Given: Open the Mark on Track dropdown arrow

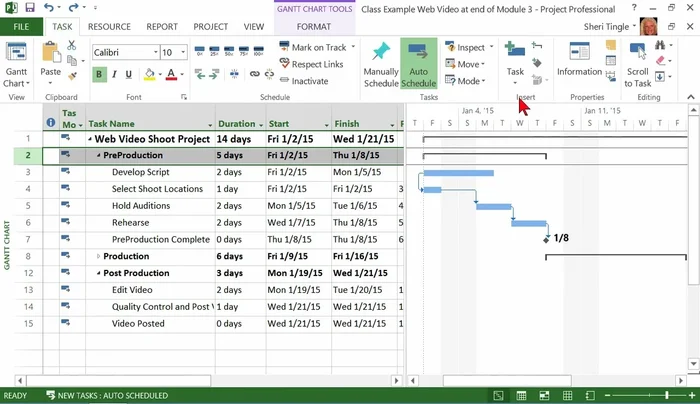Looking at the screenshot, I should tap(353, 47).
